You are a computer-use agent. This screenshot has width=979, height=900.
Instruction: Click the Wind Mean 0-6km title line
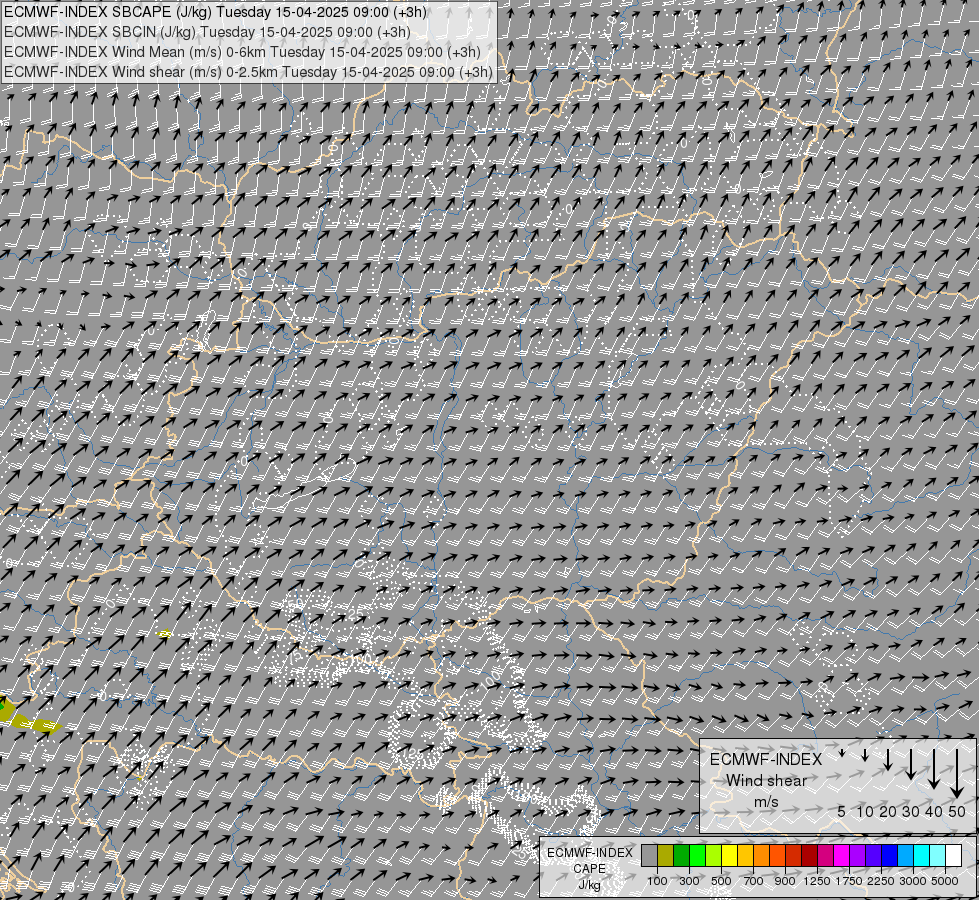click(x=242, y=52)
